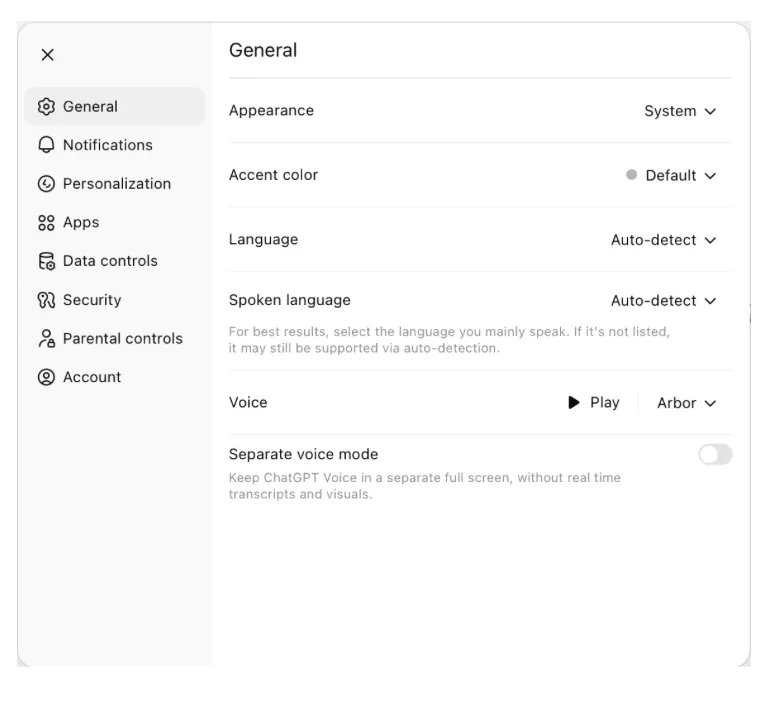Screen dimensions: 768x702
Task: Click the Account profile icon
Action: coord(46,378)
